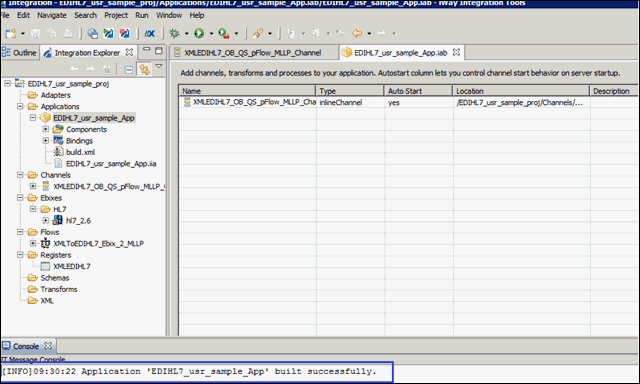Screen dimensions: 640x384
Task: Switch to the Outline tab
Action: click(19, 53)
